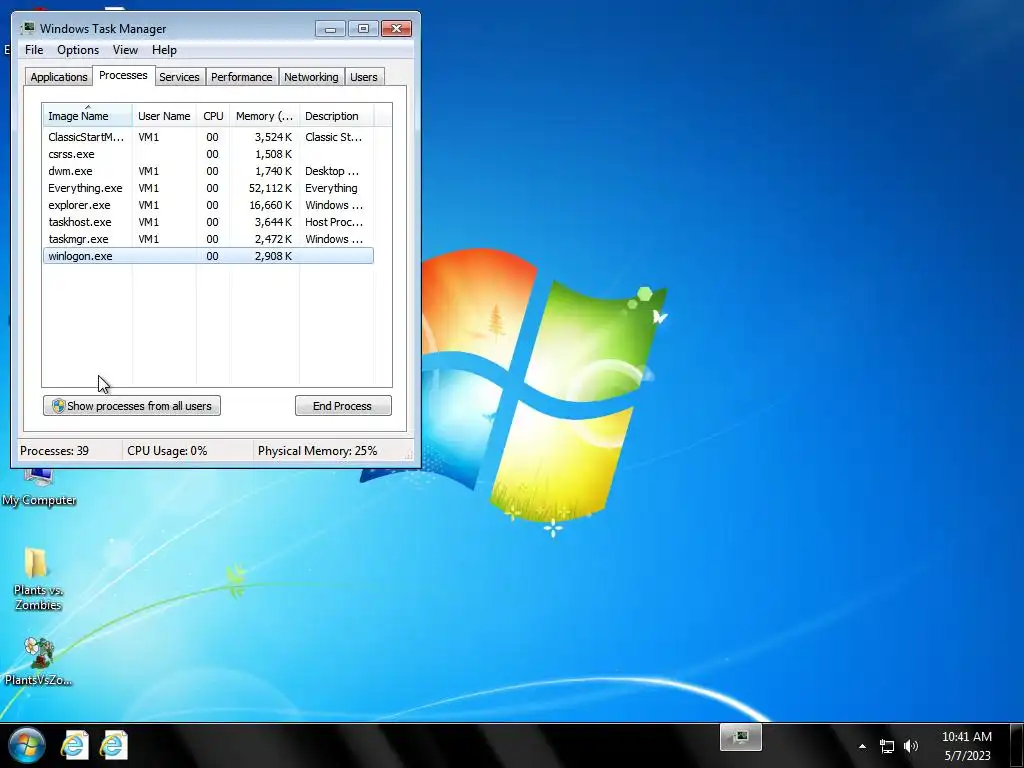Open the View menu

[x=125, y=50]
